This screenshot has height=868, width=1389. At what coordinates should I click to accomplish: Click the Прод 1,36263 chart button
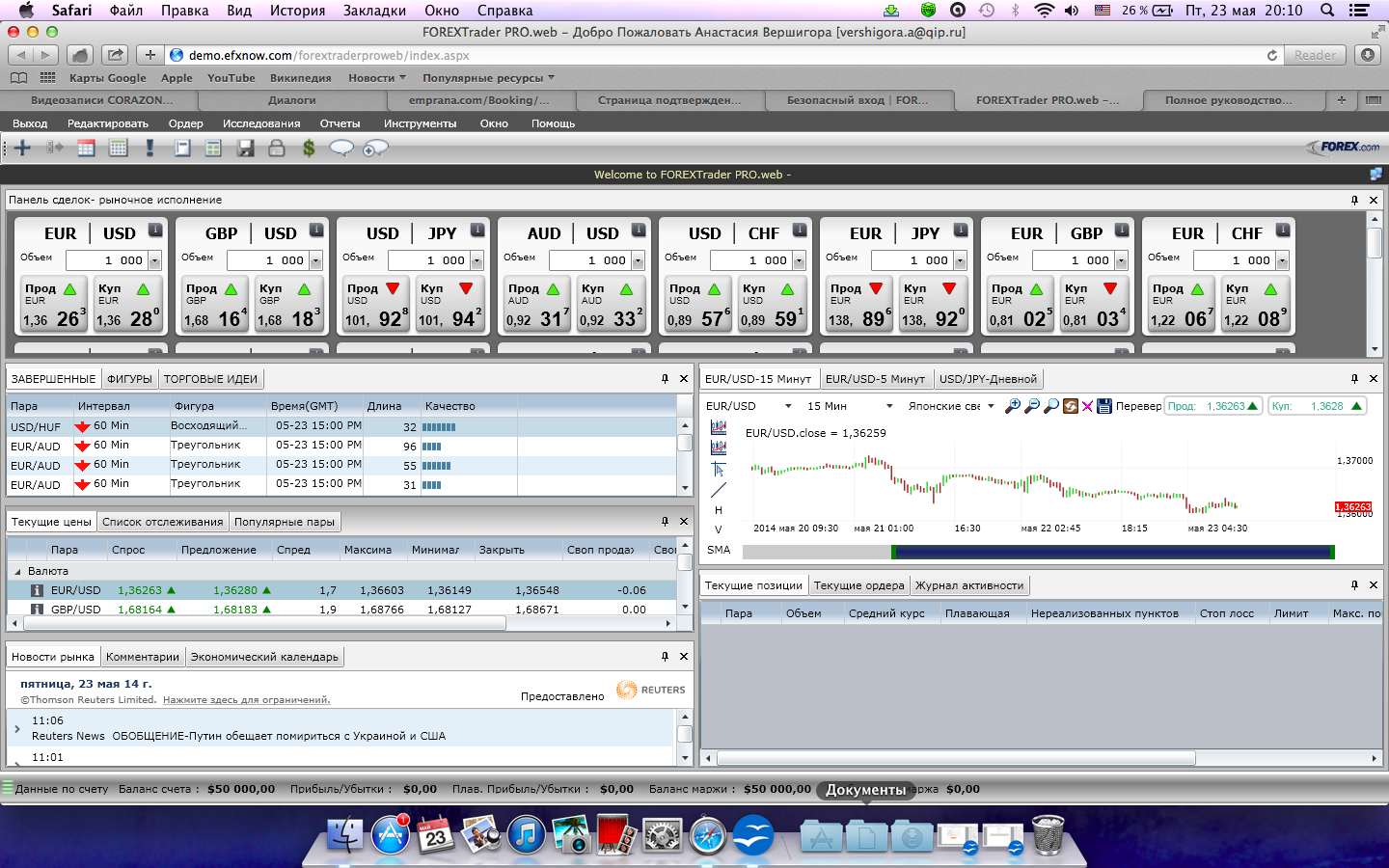coord(1213,406)
